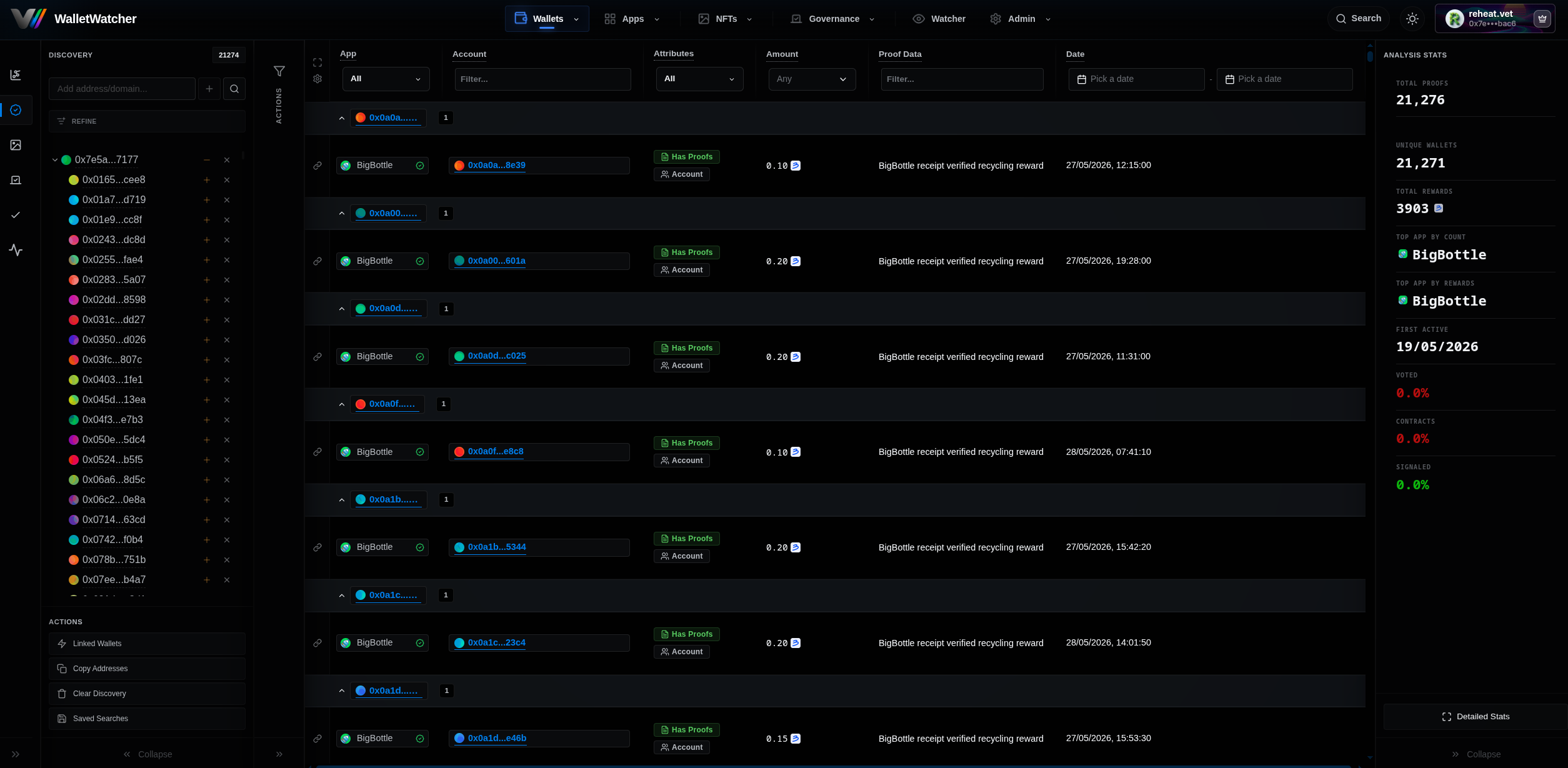Click link icon for row 0x0a00...601a

317,261
